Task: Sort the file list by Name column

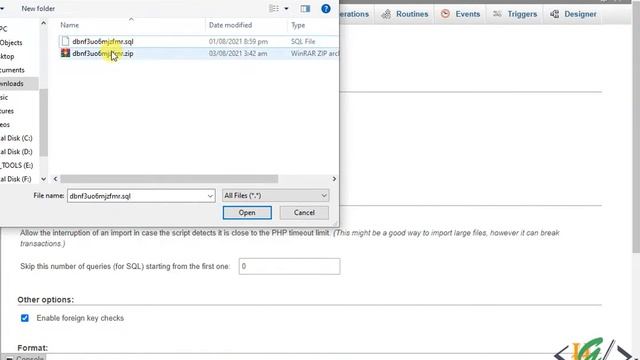Action: pos(70,25)
